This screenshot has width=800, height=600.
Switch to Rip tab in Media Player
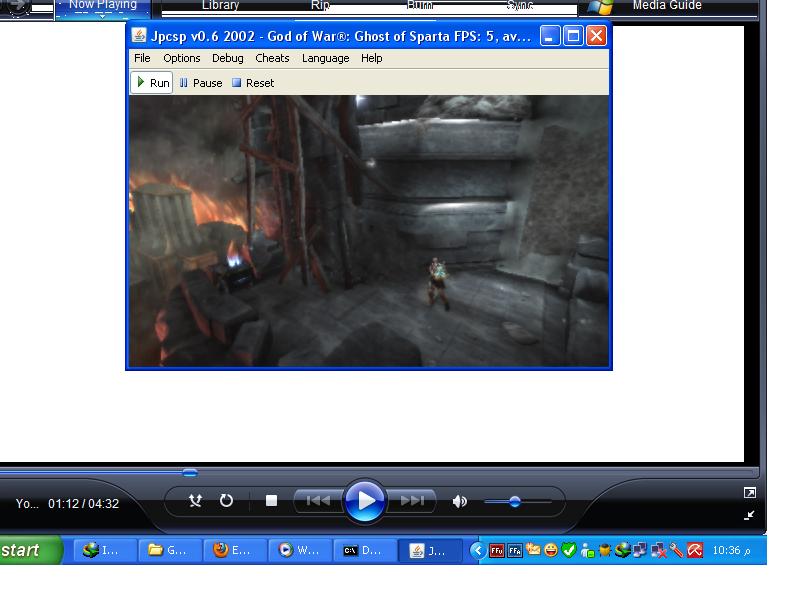pyautogui.click(x=320, y=5)
